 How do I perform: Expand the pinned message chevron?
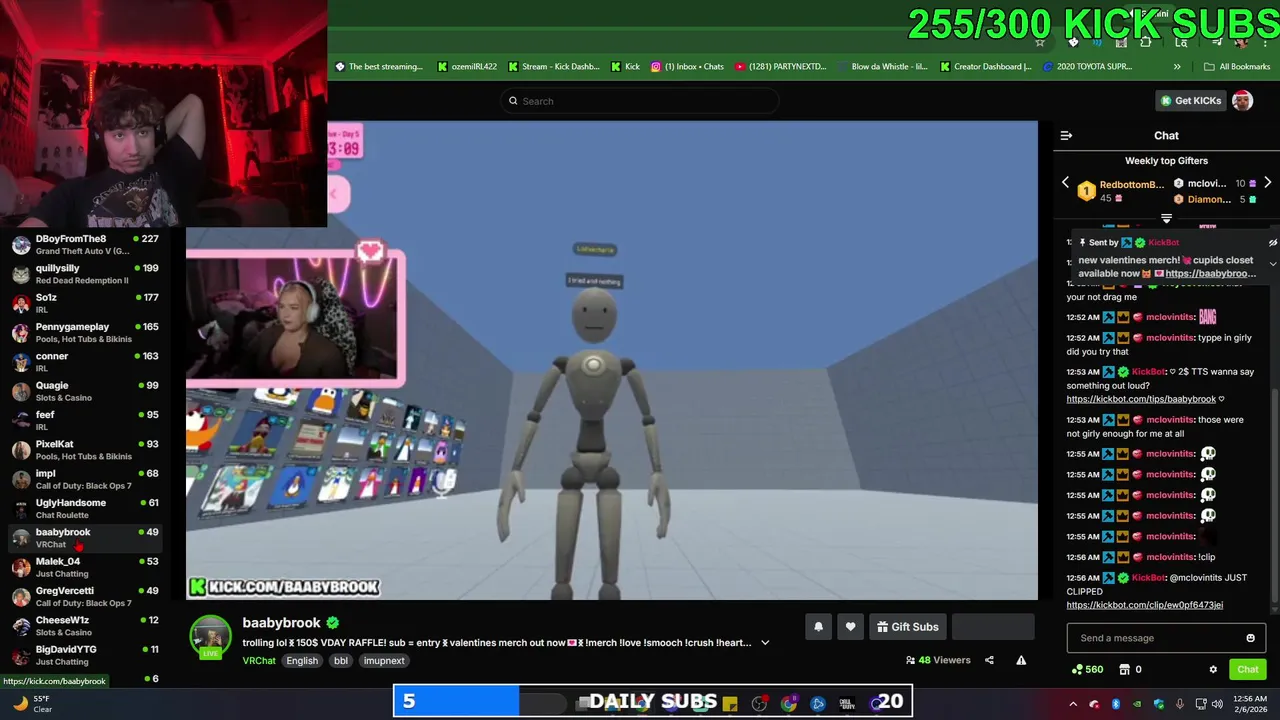click(1272, 264)
